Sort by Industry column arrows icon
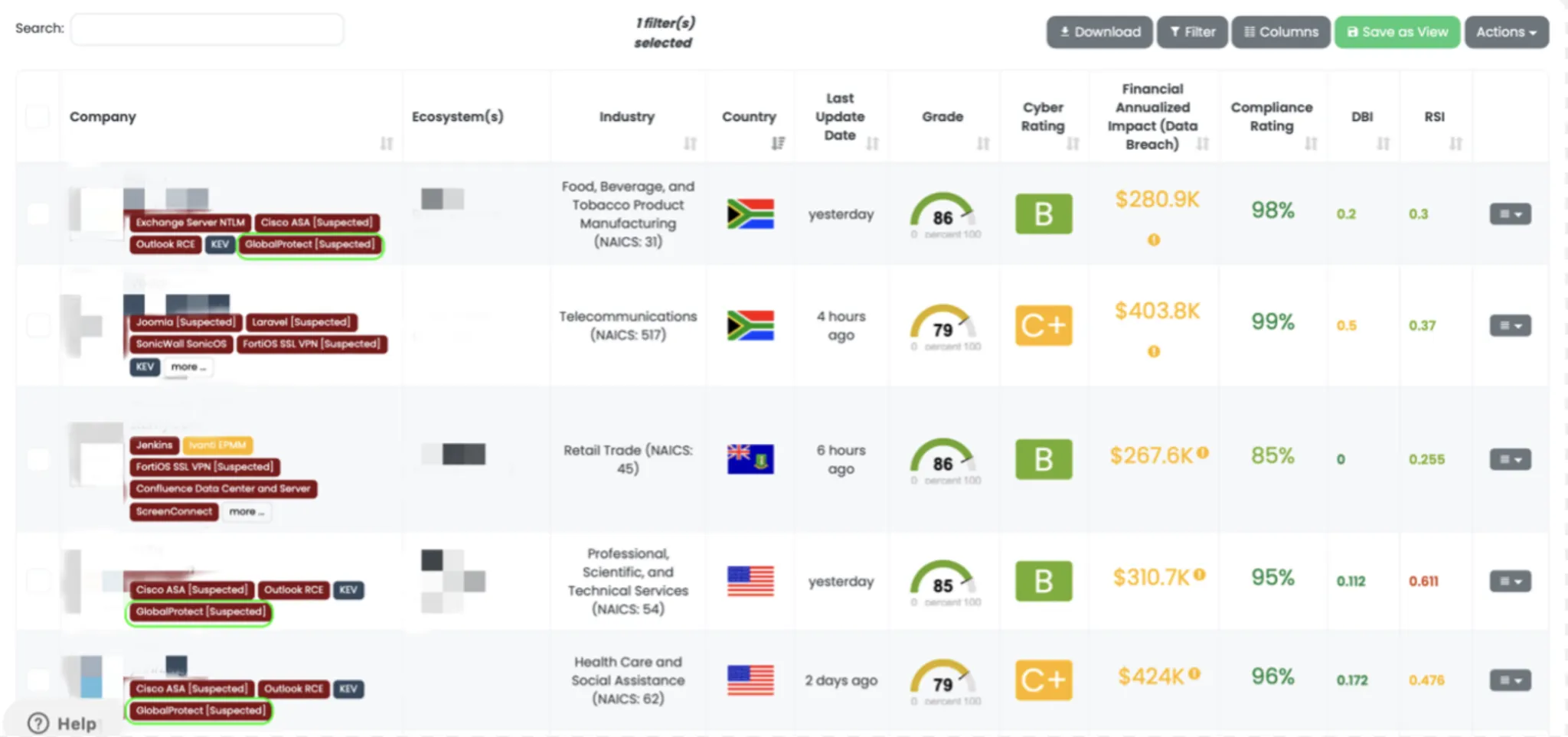Viewport: 1568px width, 737px height. tap(690, 143)
